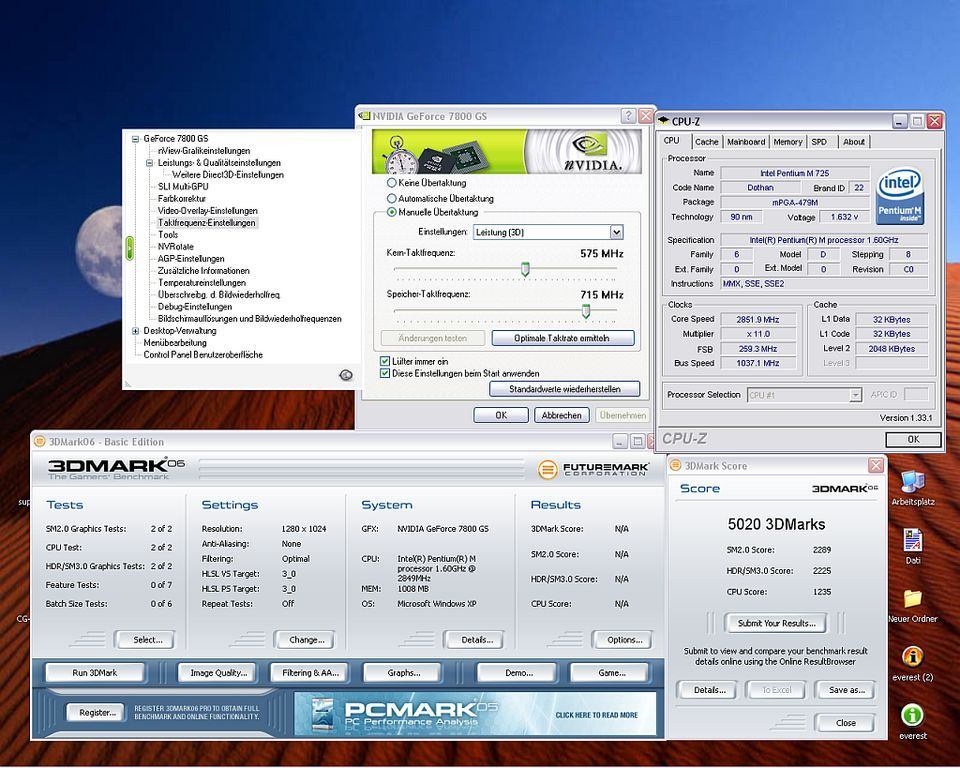Switch to the Memory tab in CPU-Z
Image resolution: width=960 pixels, height=768 pixels.
tap(787, 142)
